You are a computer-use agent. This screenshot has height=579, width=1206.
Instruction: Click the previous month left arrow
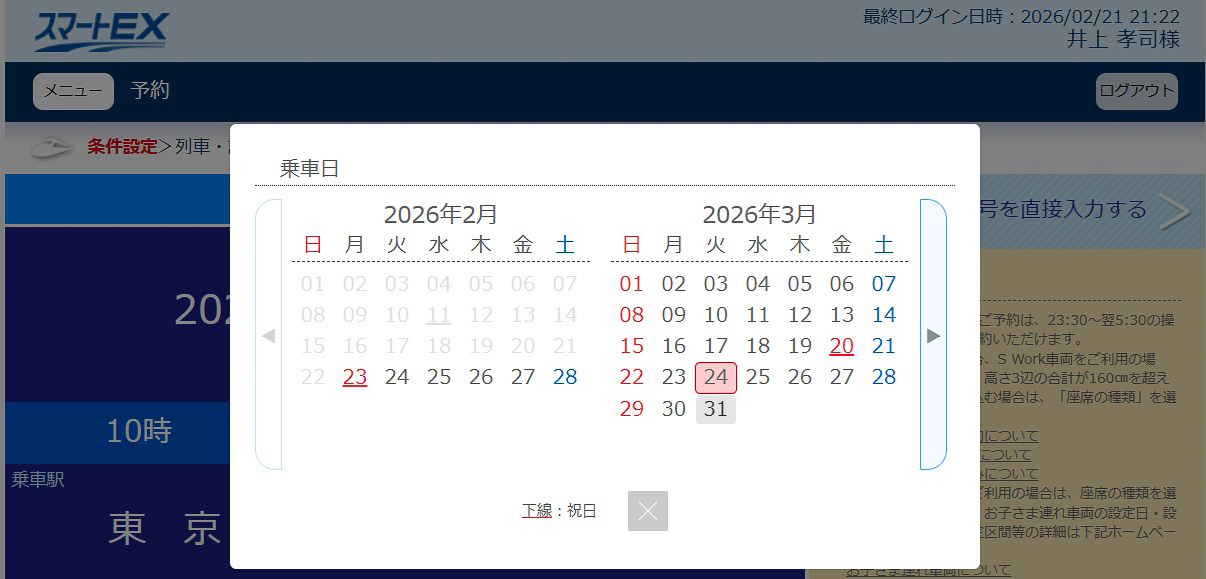click(268, 335)
